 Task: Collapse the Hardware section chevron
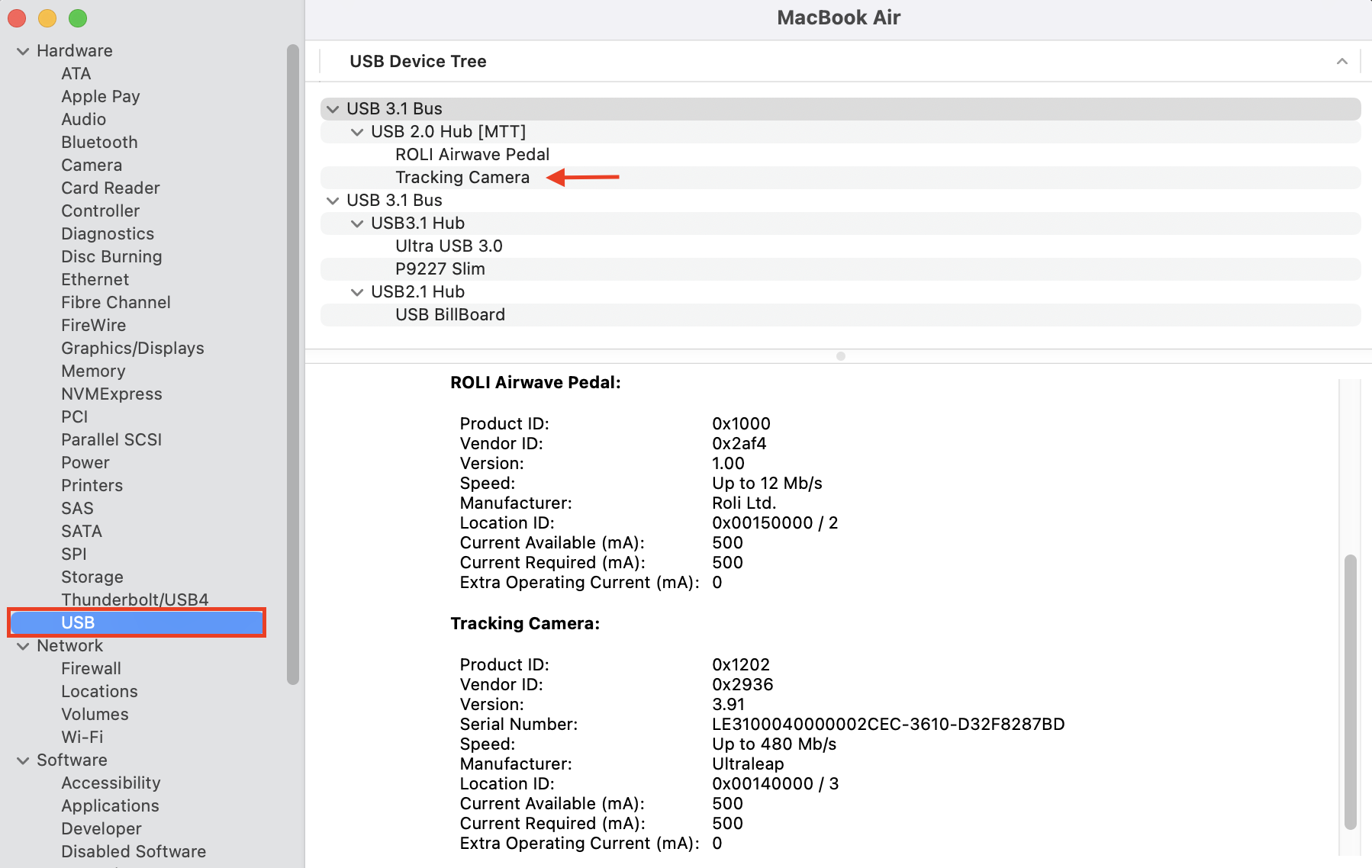point(23,51)
